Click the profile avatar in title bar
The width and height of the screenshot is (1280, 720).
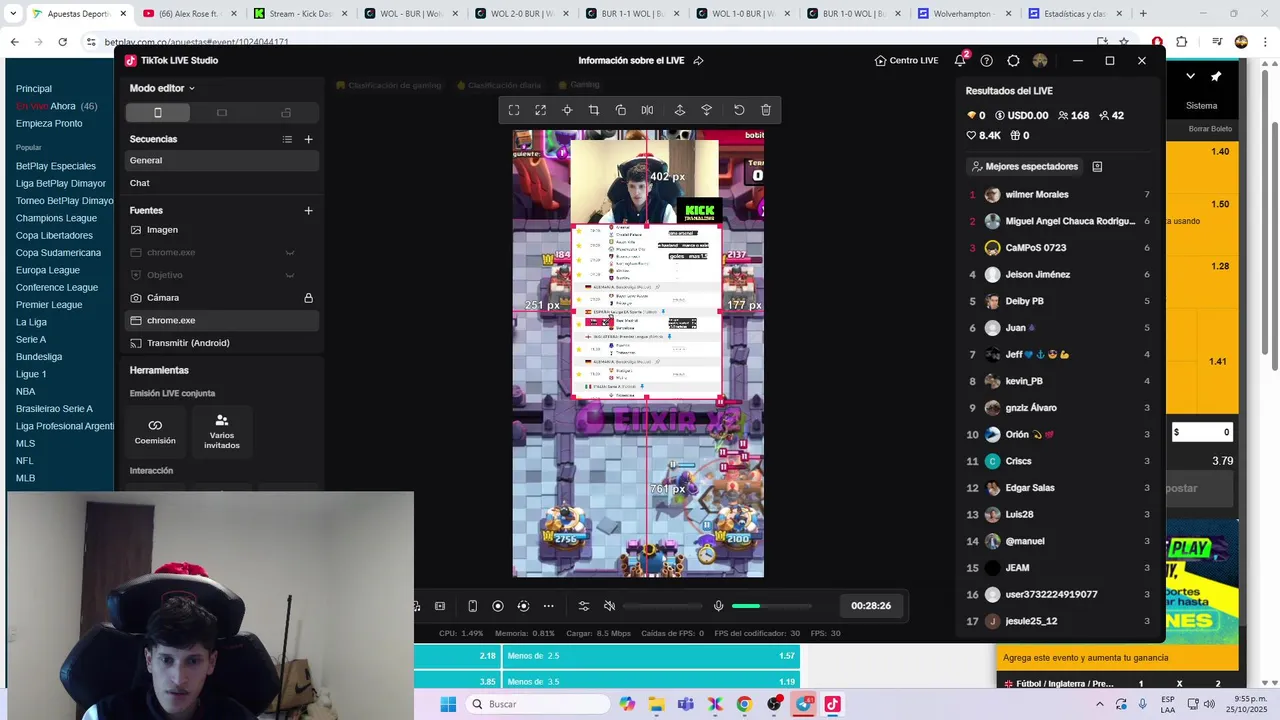(x=1040, y=60)
